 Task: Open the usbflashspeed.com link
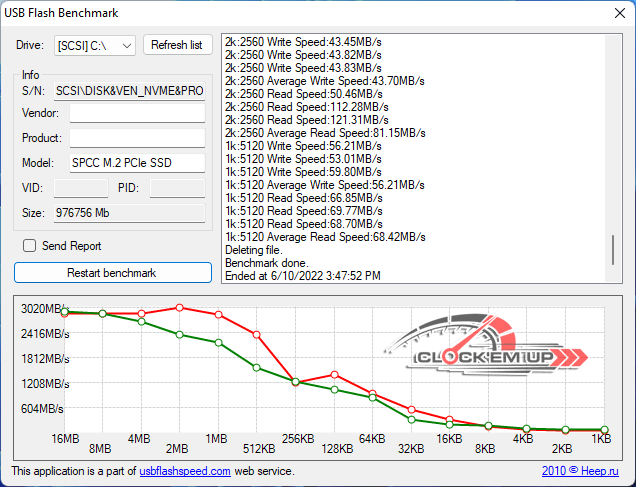pyautogui.click(x=185, y=471)
